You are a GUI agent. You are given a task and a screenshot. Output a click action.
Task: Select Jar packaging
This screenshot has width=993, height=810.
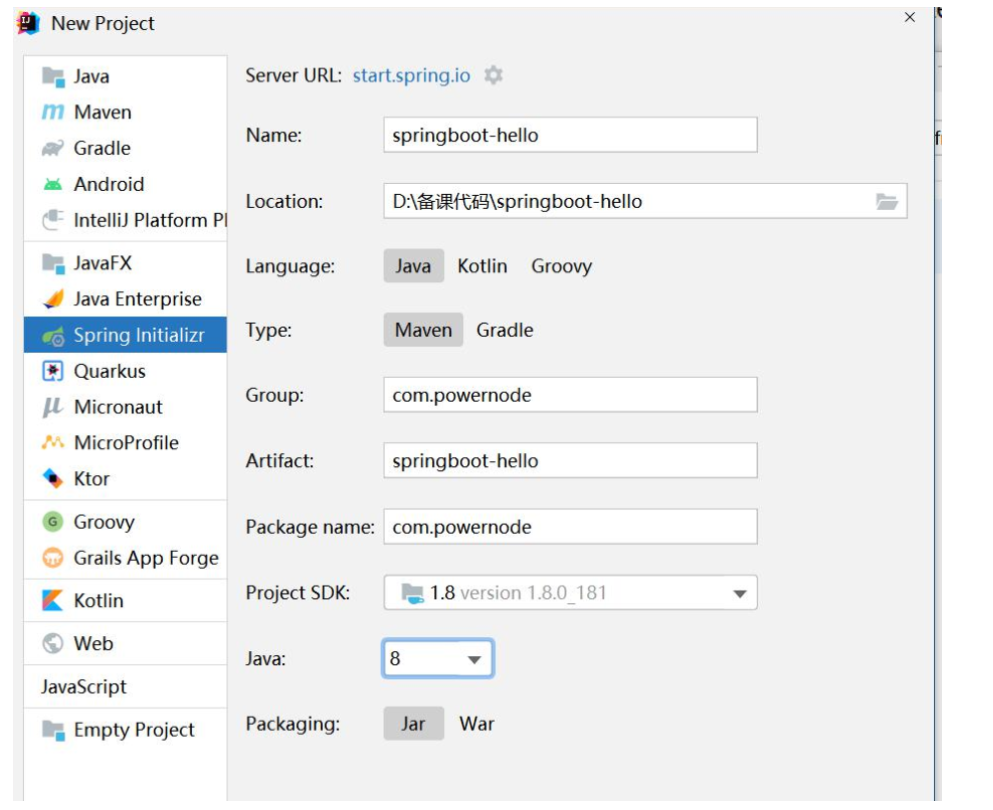tap(414, 724)
